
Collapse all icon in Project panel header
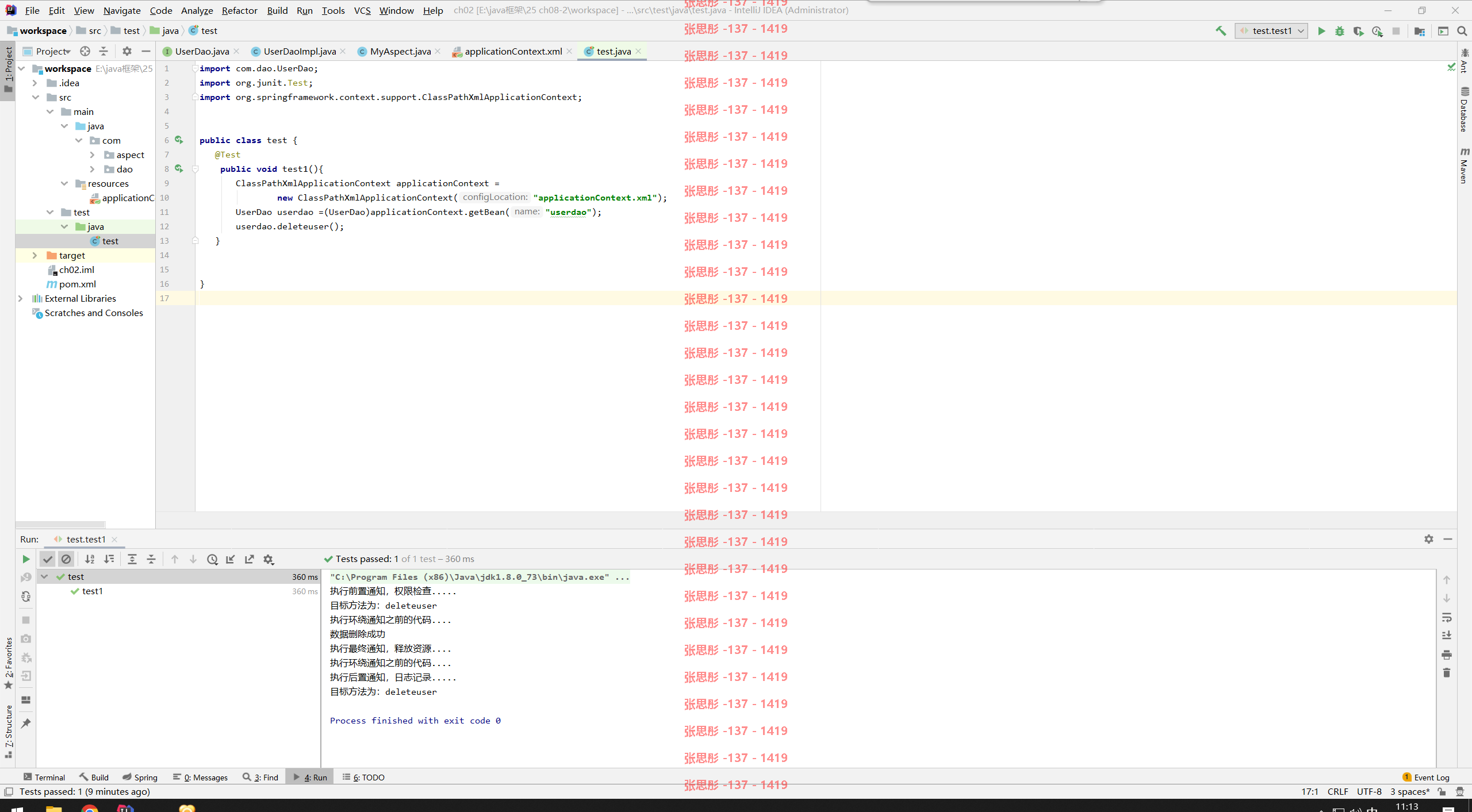click(103, 51)
